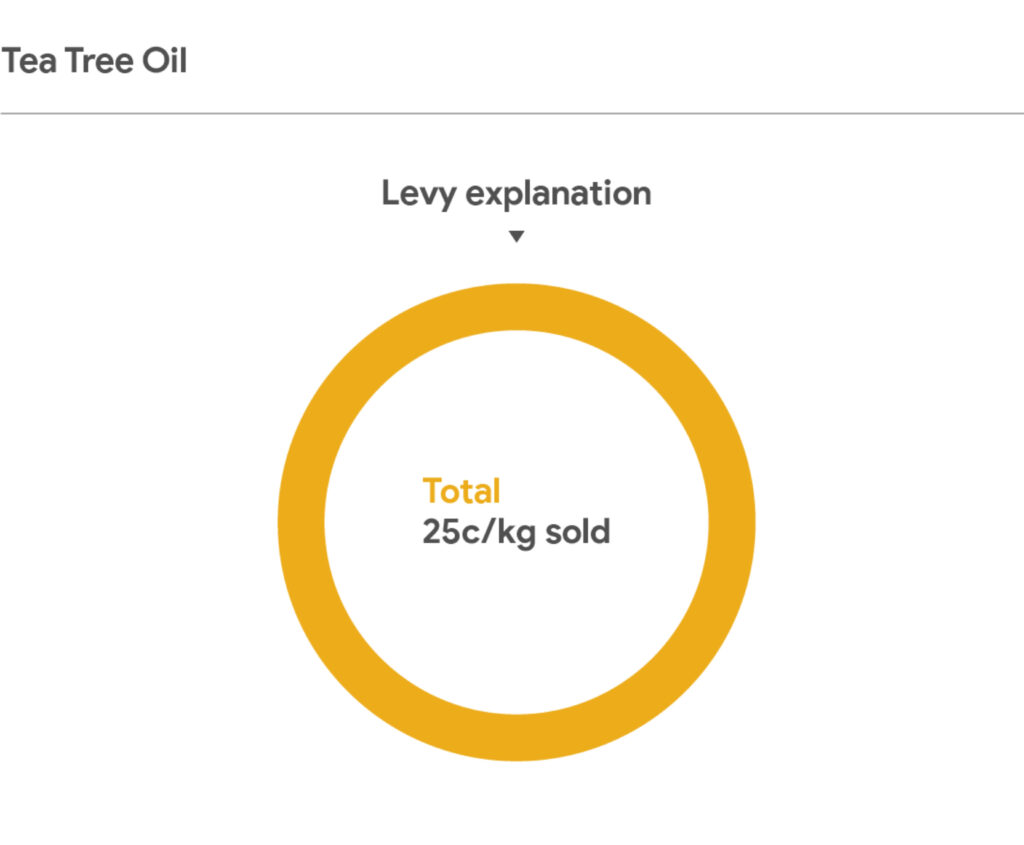Select the "25c/kg sold" value text
This screenshot has height=845, width=1024.
[x=516, y=531]
